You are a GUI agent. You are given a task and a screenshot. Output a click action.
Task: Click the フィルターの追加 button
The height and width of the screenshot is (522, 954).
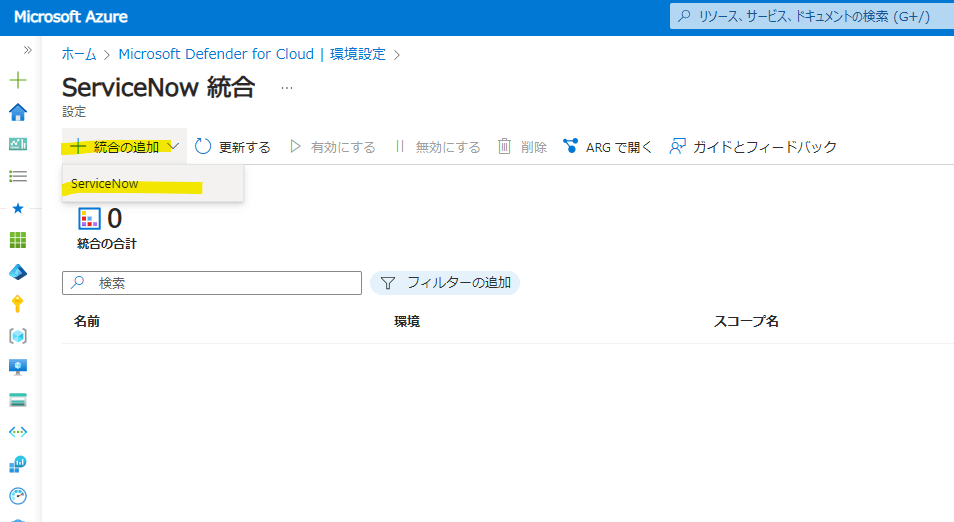[x=445, y=283]
